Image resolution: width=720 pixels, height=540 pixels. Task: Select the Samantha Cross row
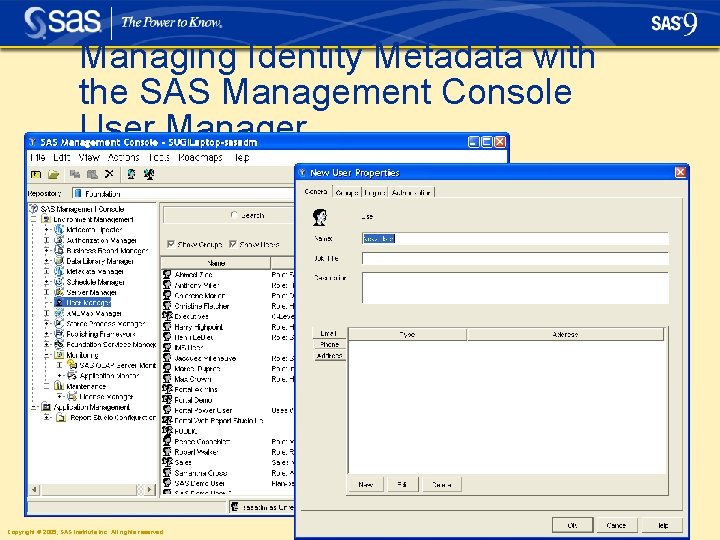pos(228,473)
